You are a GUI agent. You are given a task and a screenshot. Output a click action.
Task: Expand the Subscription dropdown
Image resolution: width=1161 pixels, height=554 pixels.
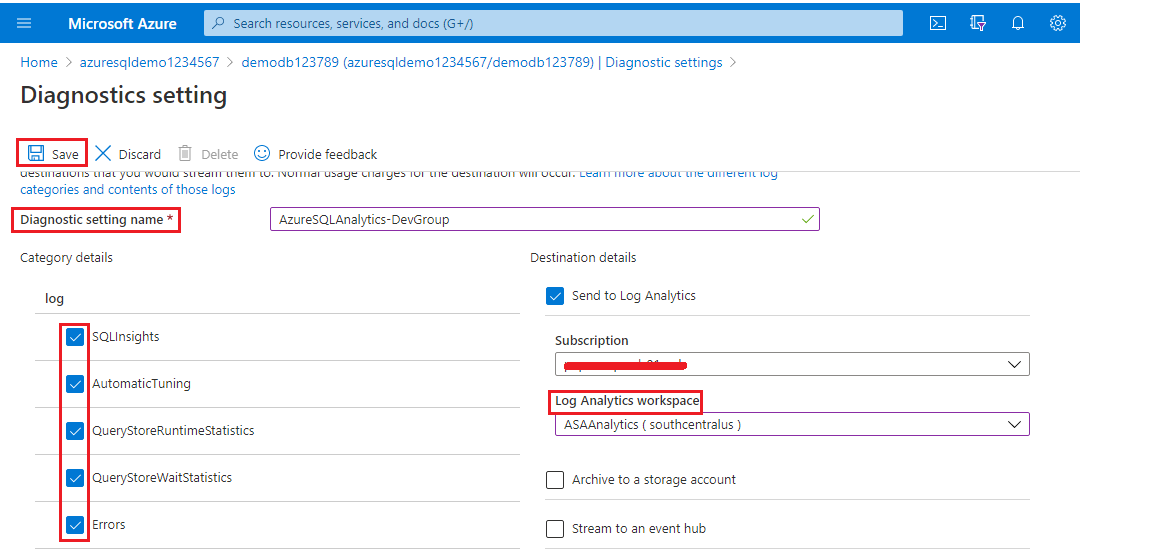point(792,364)
